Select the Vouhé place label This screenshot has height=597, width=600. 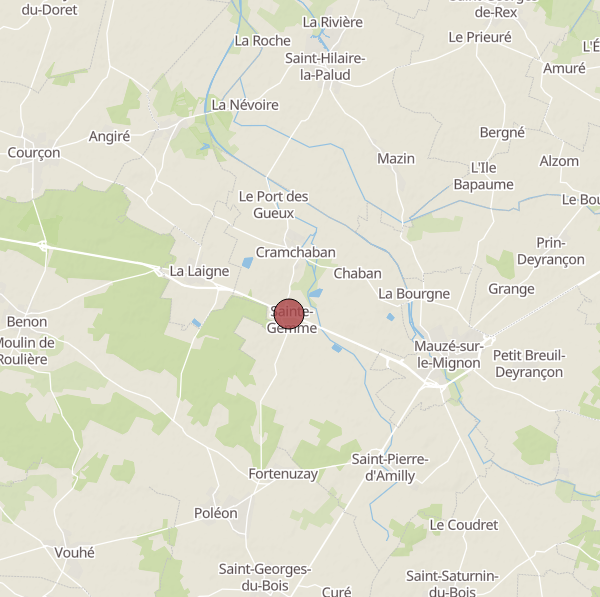(x=74, y=553)
